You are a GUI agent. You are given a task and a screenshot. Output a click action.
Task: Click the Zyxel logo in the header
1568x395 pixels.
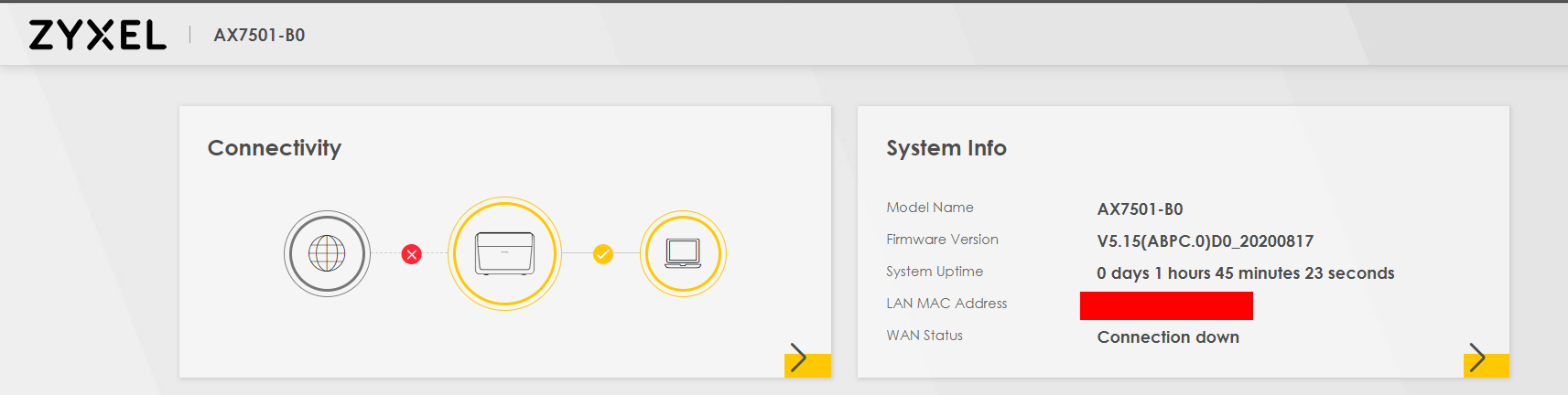(x=98, y=35)
